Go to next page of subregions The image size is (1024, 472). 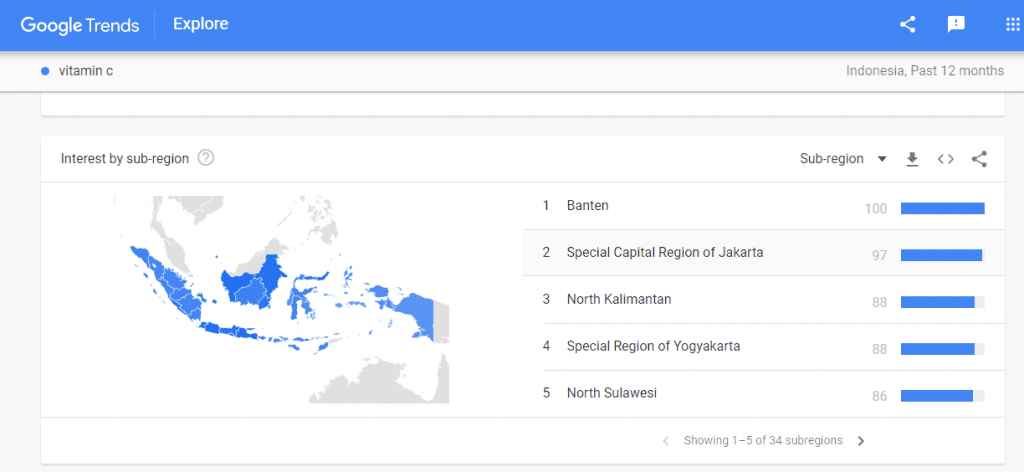(861, 441)
